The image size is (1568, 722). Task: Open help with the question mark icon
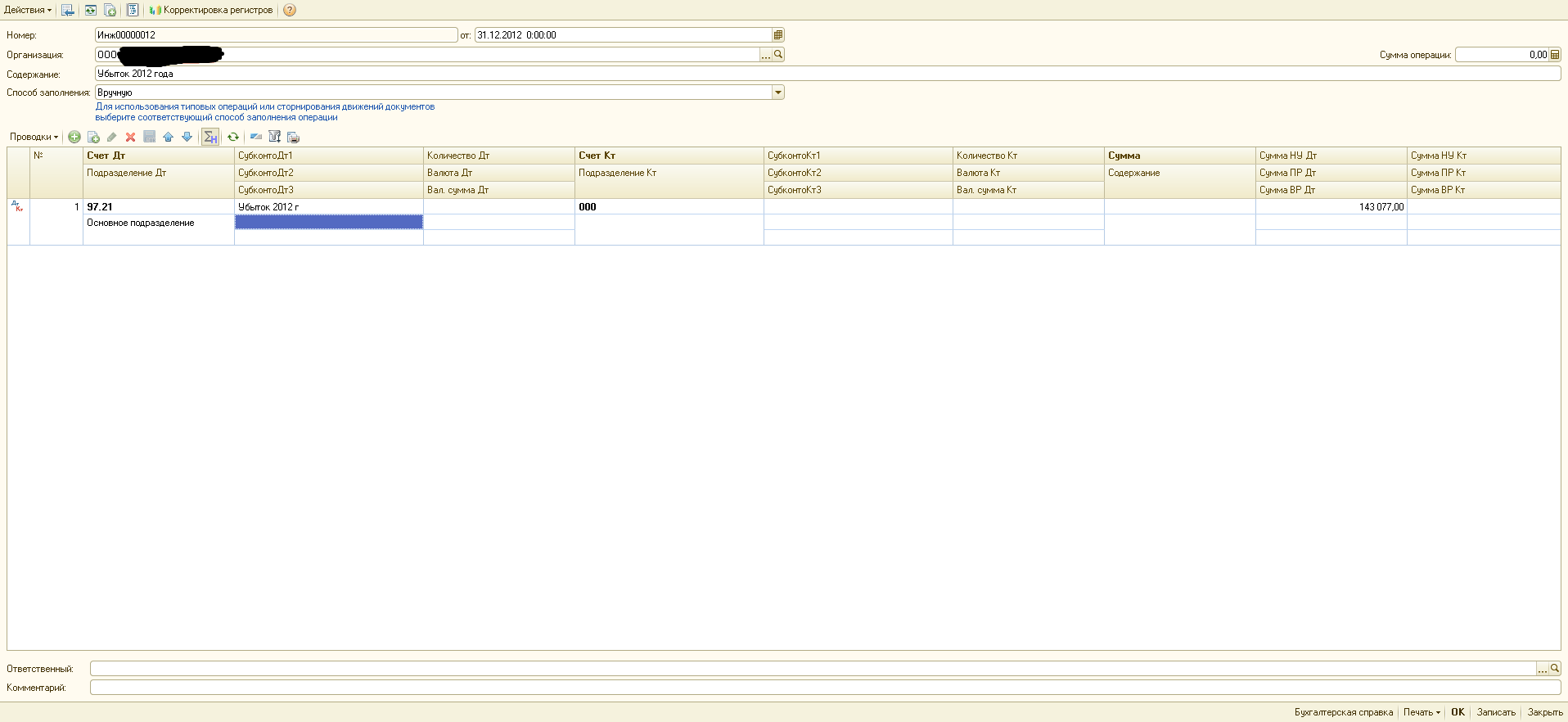[290, 10]
